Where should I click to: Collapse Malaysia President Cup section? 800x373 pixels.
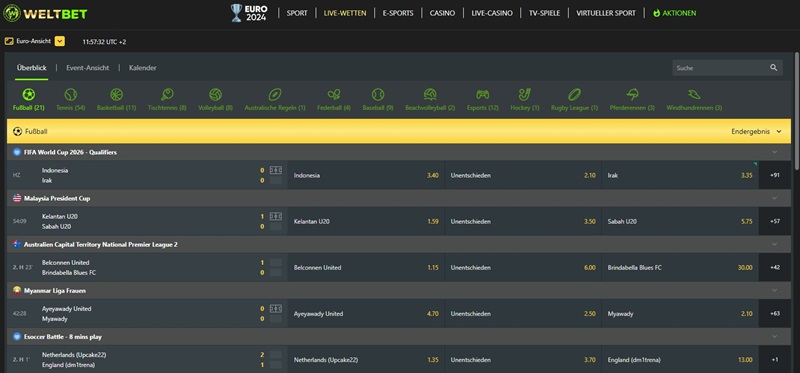pos(774,198)
